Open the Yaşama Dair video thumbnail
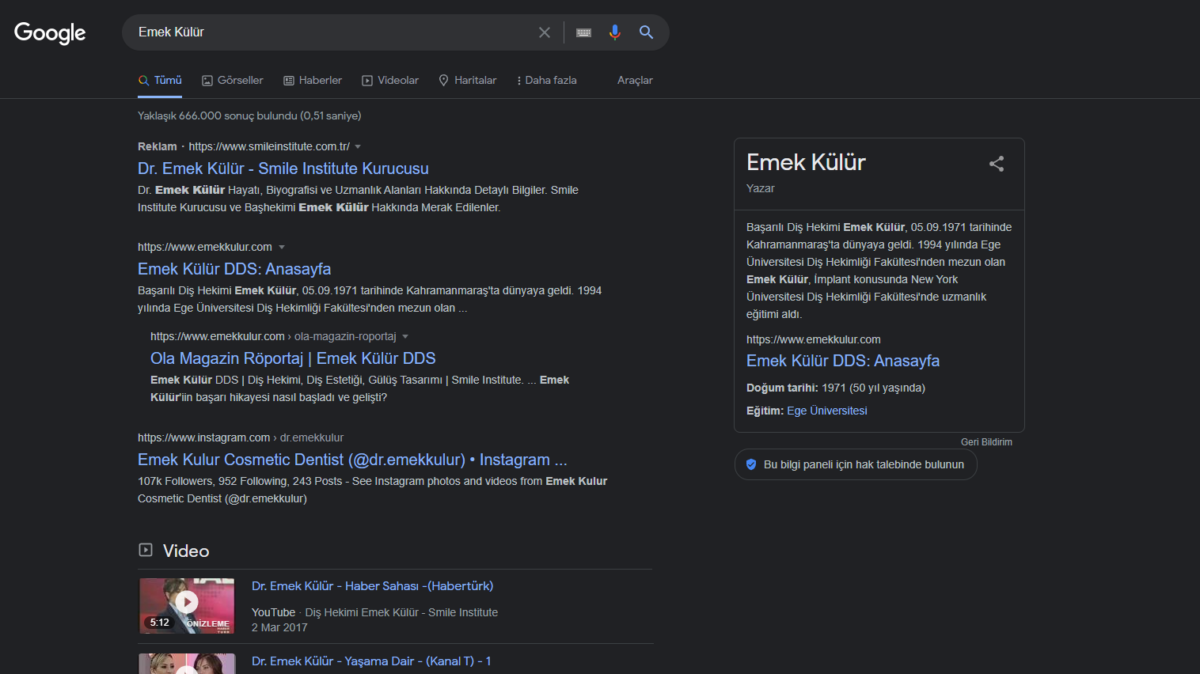Screen dimensions: 1200x674 click(x=187, y=664)
